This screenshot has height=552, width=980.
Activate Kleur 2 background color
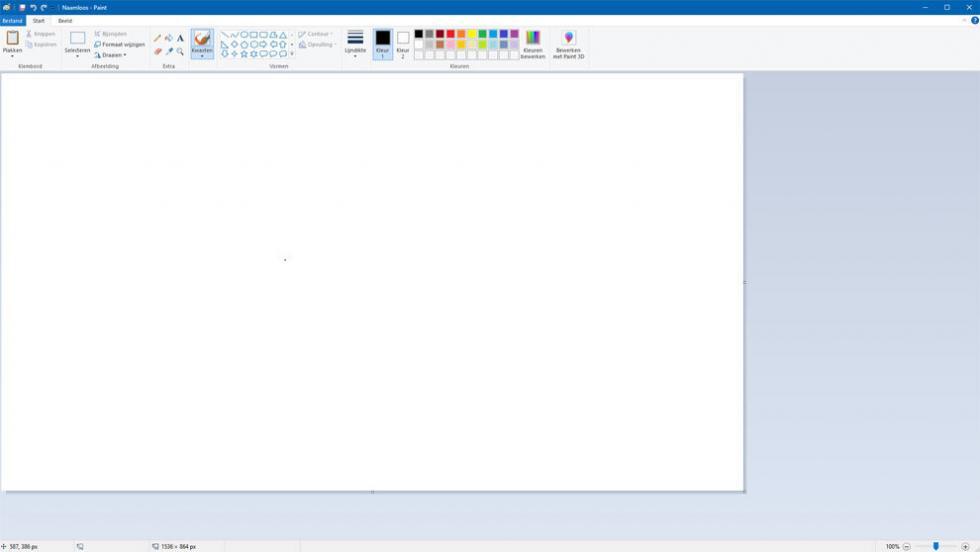tap(403, 44)
